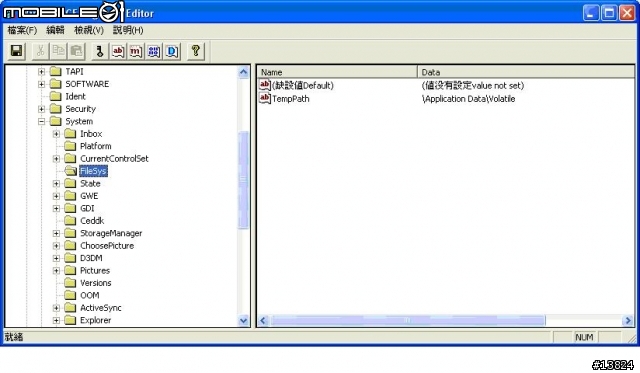Screen dimensions: 640x373
Task: Select the TempPath value name
Action: [x=291, y=99]
